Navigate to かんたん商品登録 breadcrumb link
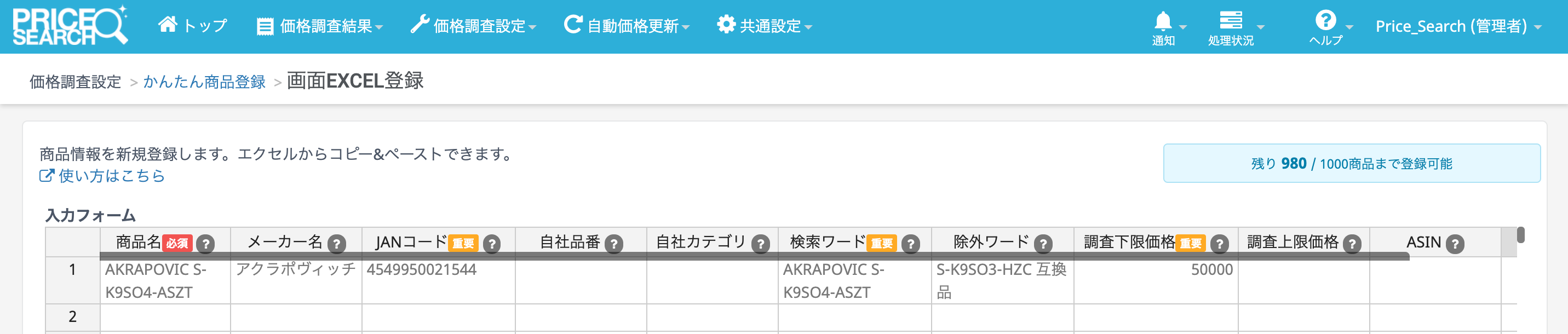This screenshot has width=1568, height=334. (204, 82)
